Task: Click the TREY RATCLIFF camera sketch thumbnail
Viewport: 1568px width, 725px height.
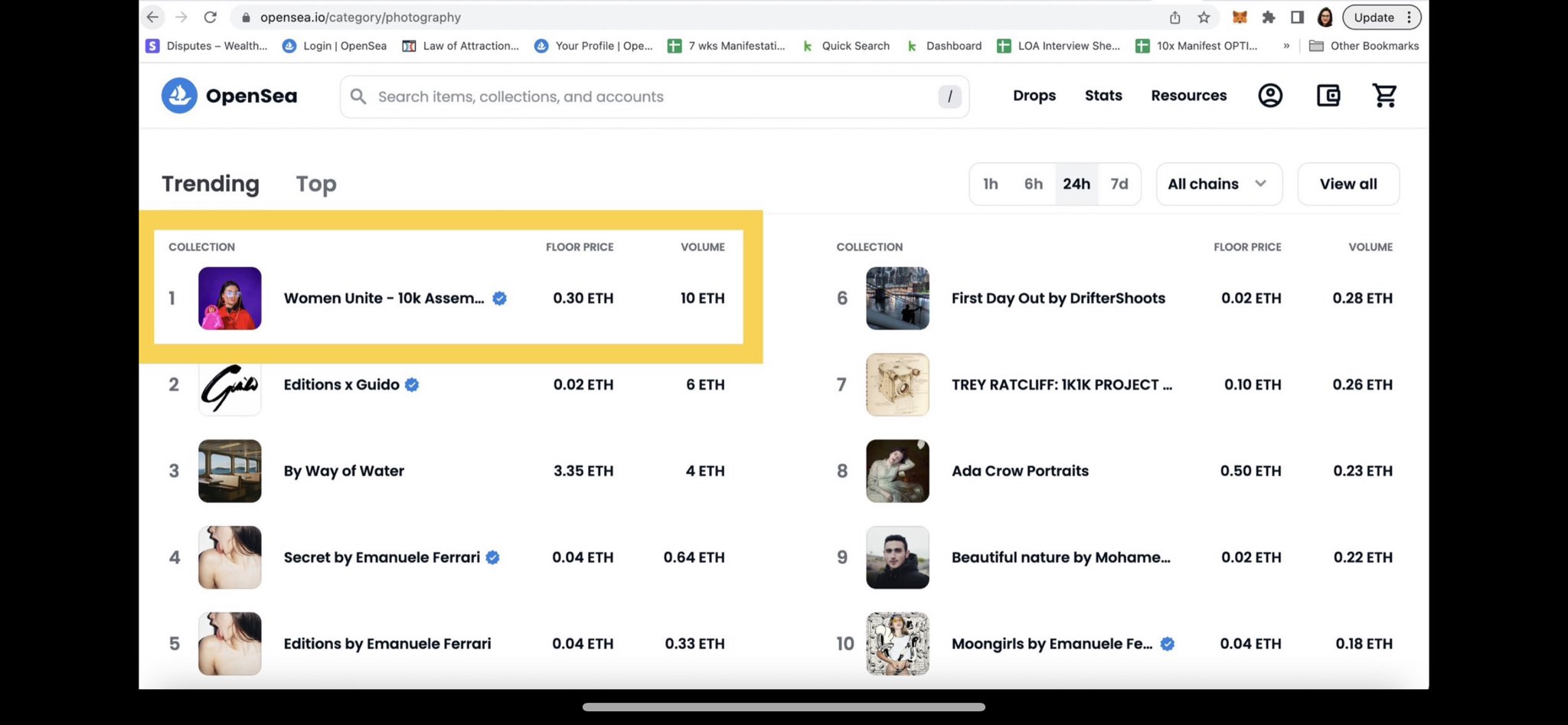Action: pos(897,384)
